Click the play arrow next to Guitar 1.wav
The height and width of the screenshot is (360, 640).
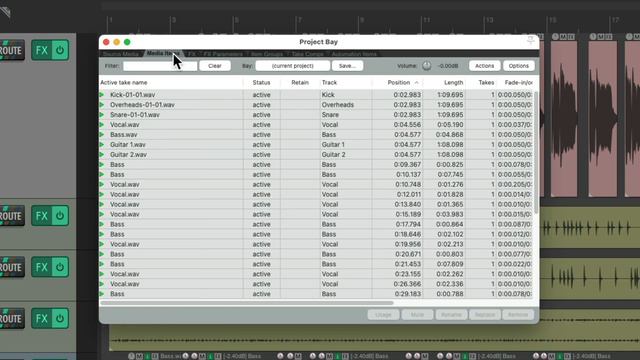point(102,144)
